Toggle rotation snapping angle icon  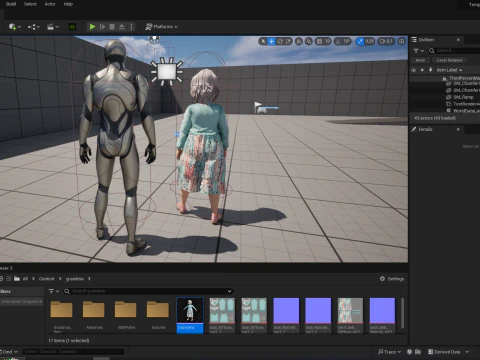tap(338, 41)
